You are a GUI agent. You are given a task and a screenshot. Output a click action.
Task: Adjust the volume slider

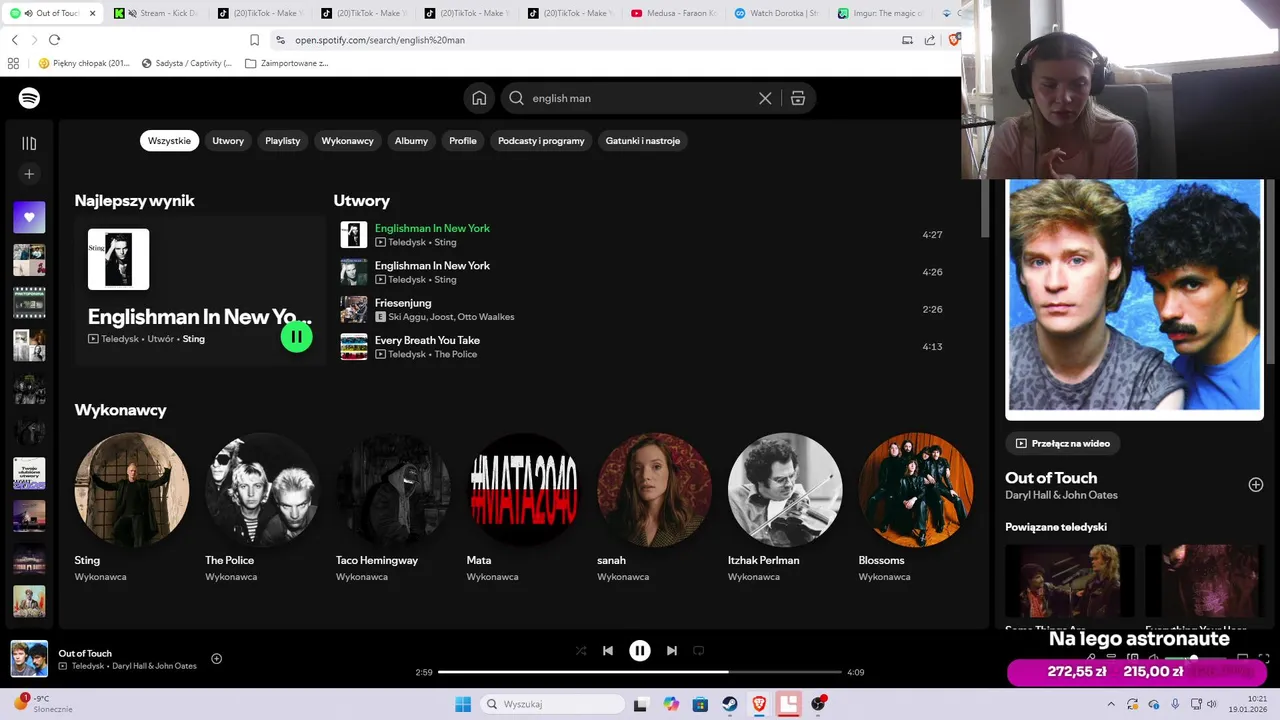(1194, 658)
